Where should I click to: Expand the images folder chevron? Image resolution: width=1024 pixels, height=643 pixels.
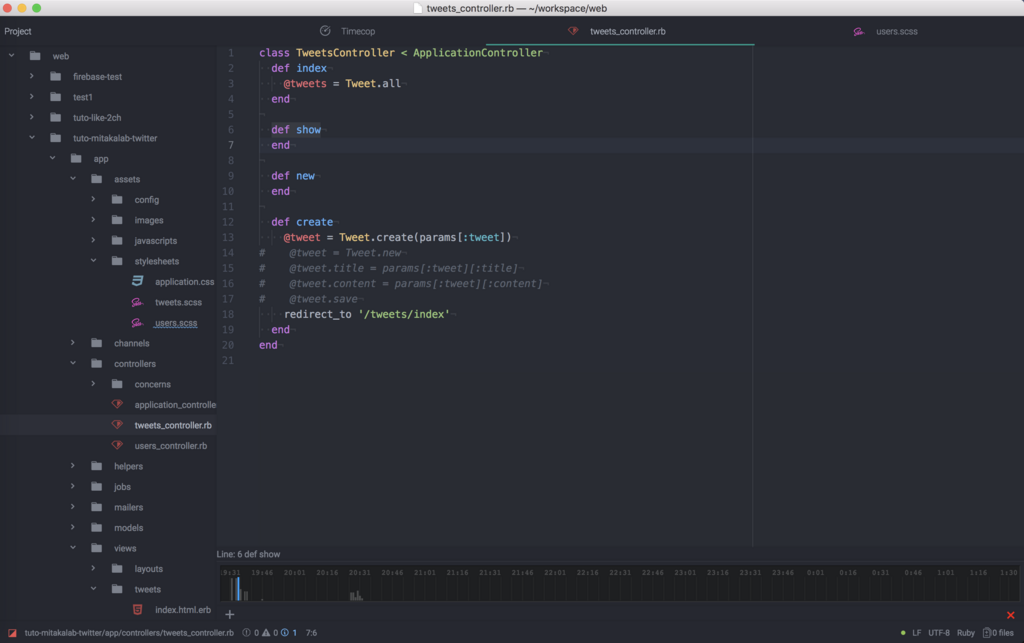pos(93,219)
